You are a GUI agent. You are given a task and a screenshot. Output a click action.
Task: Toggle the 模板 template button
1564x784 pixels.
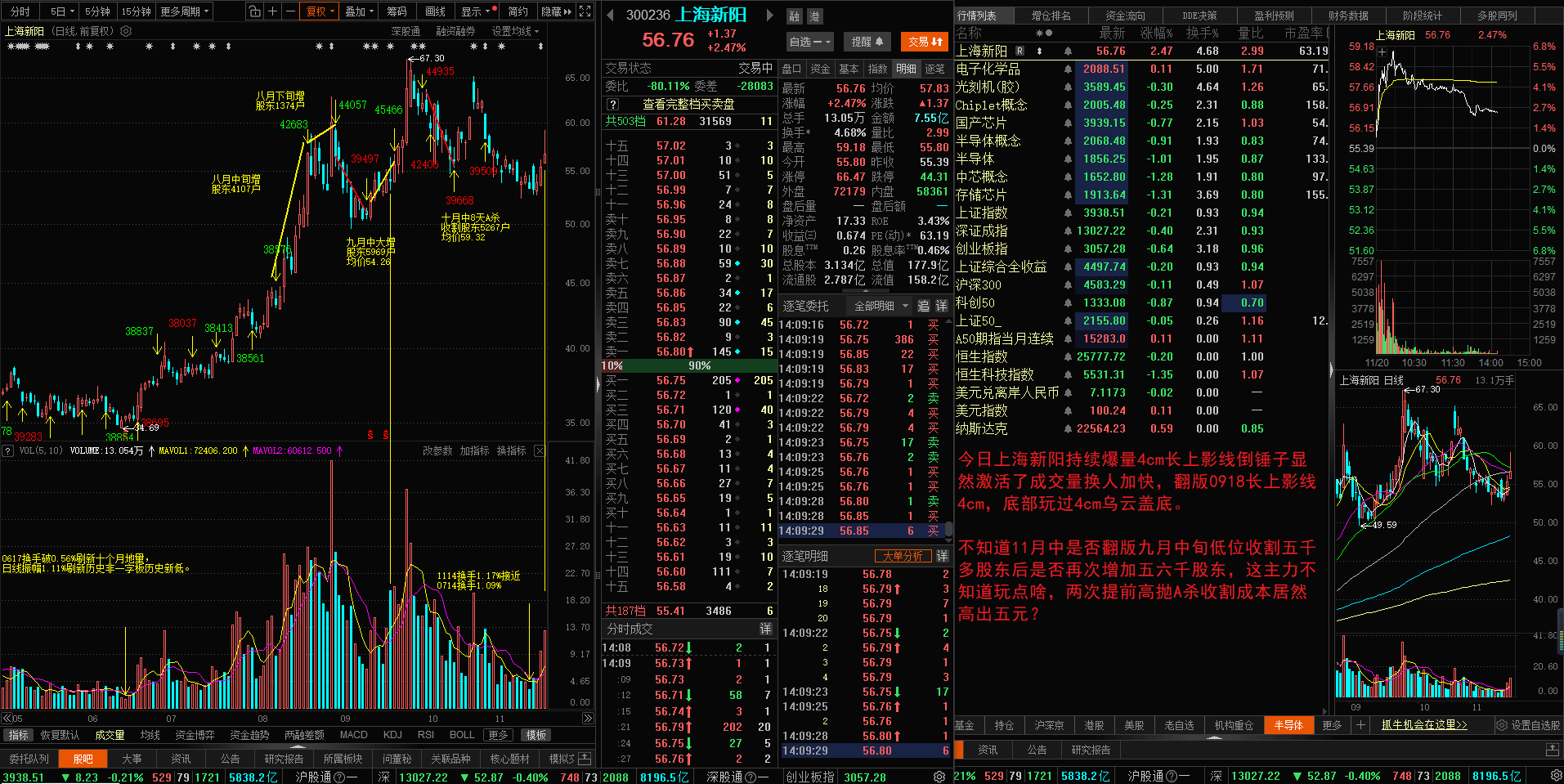[536, 735]
